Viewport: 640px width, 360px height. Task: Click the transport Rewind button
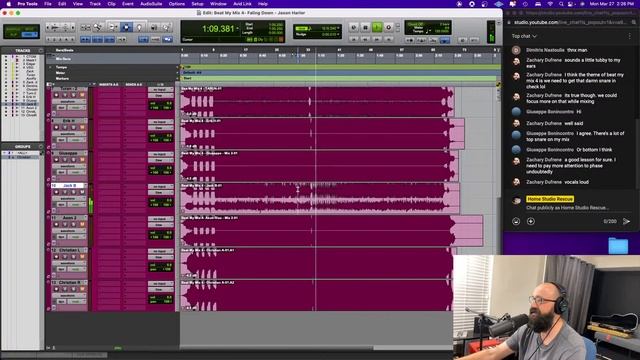click(x=365, y=39)
